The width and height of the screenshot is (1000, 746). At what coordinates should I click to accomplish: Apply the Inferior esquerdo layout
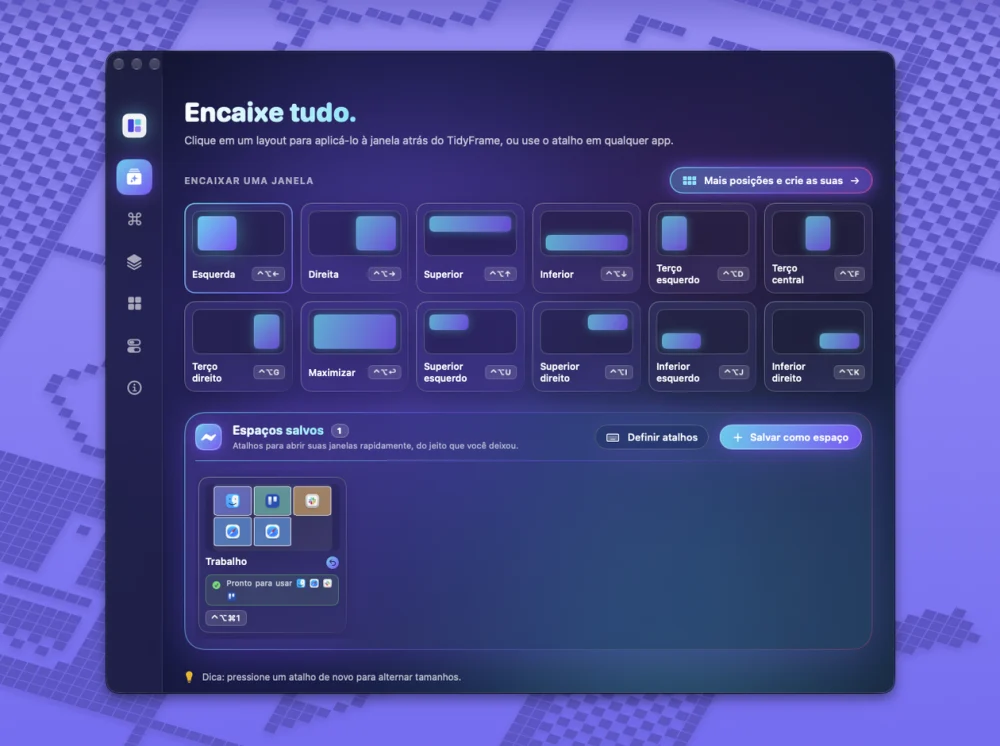[x=702, y=346]
